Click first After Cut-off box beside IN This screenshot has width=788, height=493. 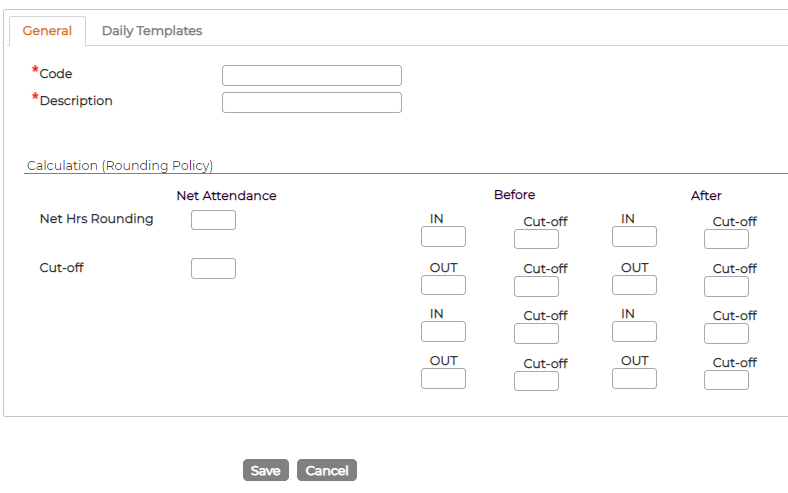coord(726,239)
